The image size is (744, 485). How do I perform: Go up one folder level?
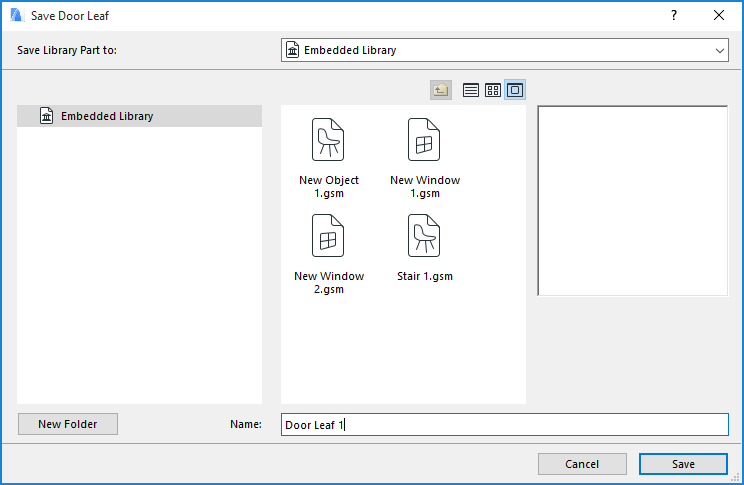coord(440,90)
